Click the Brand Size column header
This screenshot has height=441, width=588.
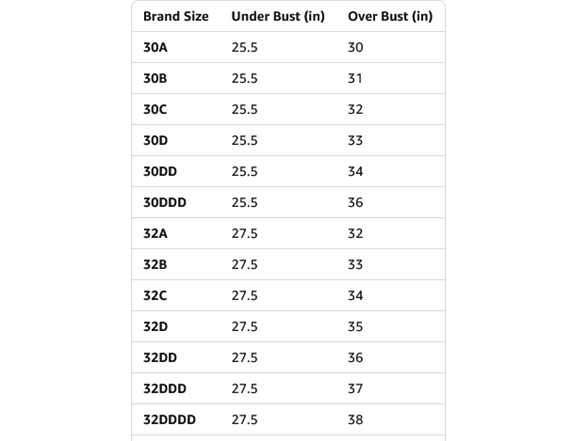pyautogui.click(x=176, y=16)
